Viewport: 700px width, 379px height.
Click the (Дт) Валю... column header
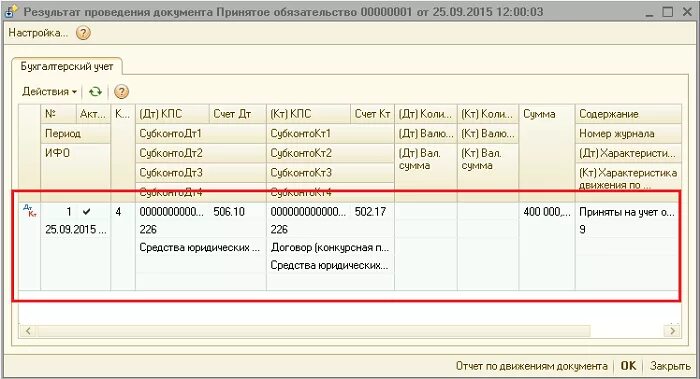pyautogui.click(x=426, y=133)
